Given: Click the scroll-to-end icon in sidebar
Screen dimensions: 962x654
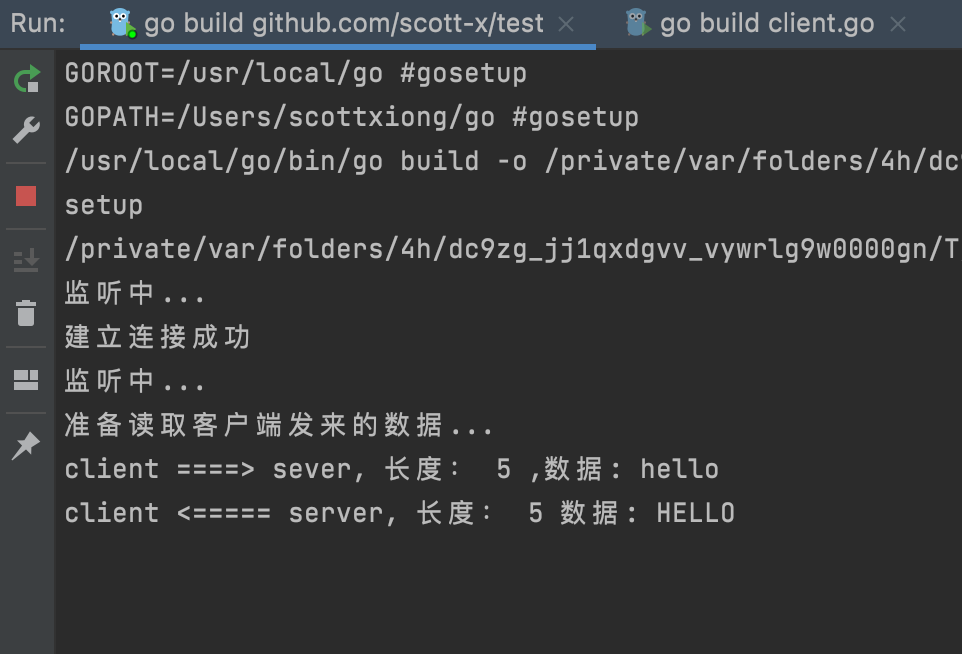Looking at the screenshot, I should click(x=26, y=260).
